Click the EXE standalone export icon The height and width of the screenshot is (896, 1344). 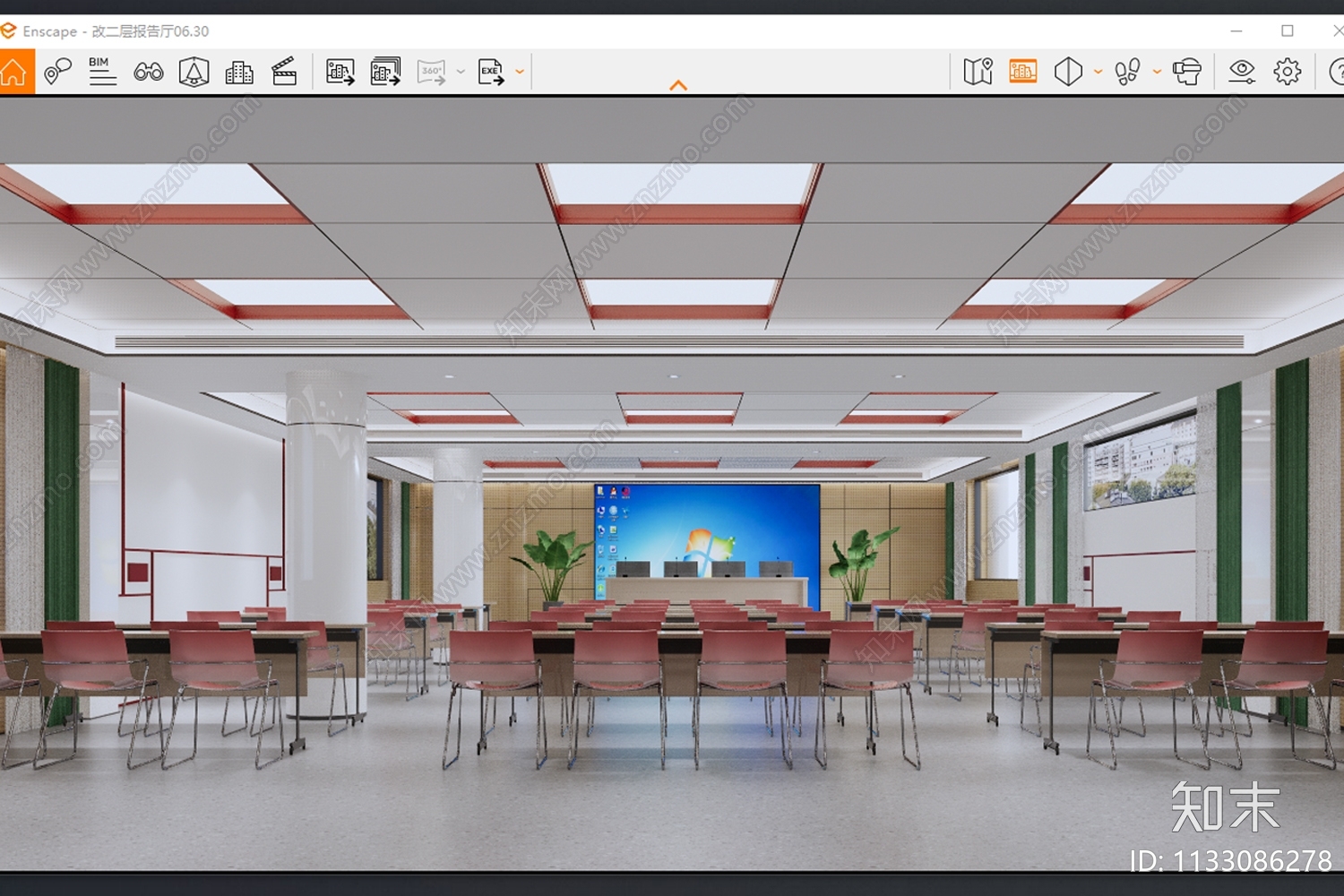click(491, 72)
